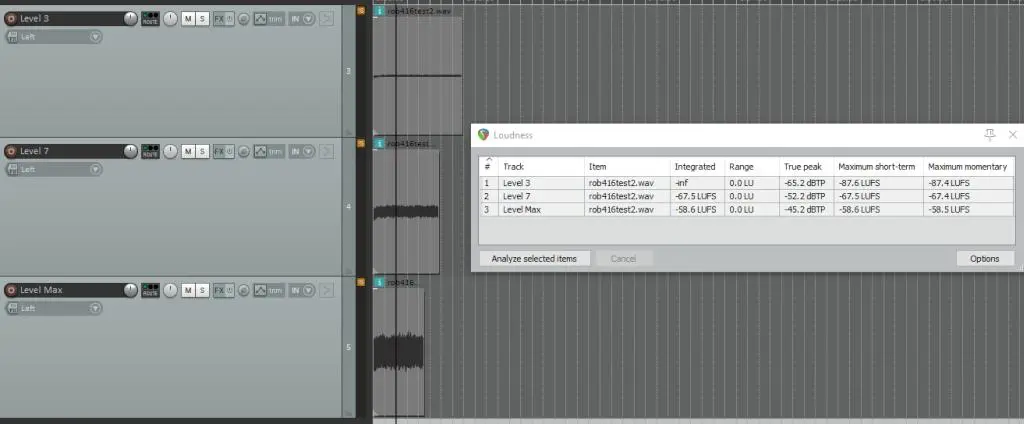Open the Left input dropdown on Level 3
The width and height of the screenshot is (1024, 424).
point(95,37)
